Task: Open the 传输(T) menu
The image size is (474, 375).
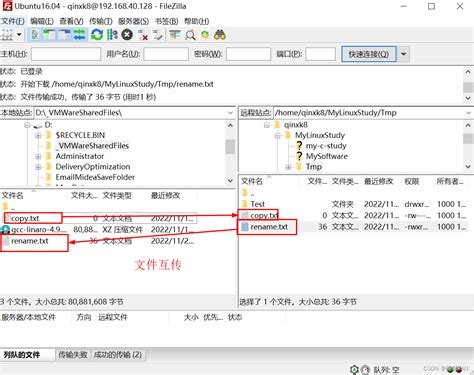Action: [100, 21]
